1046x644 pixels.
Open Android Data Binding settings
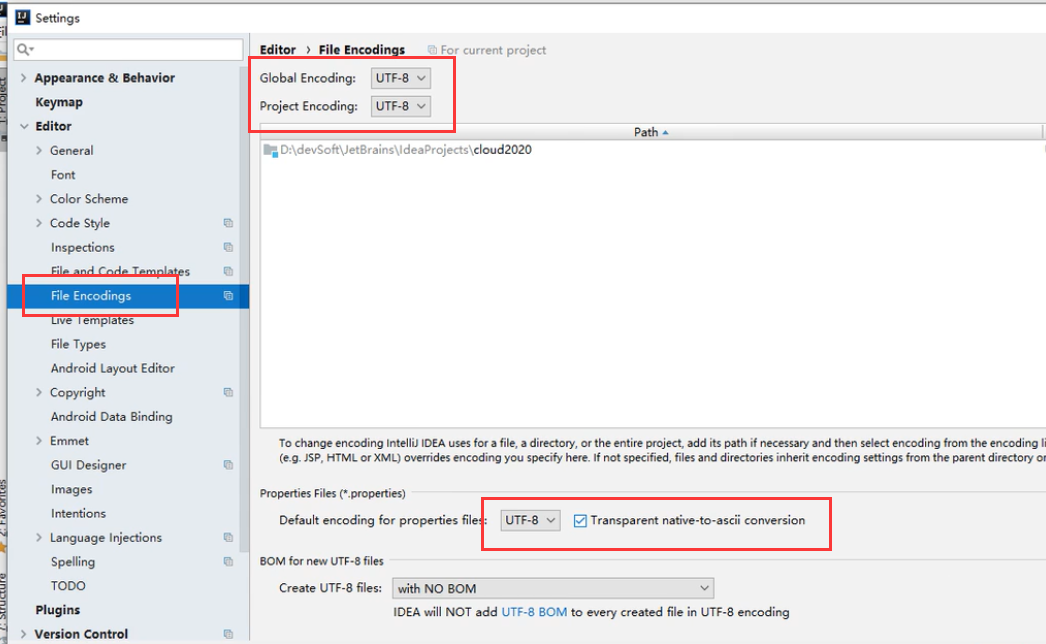coord(111,416)
